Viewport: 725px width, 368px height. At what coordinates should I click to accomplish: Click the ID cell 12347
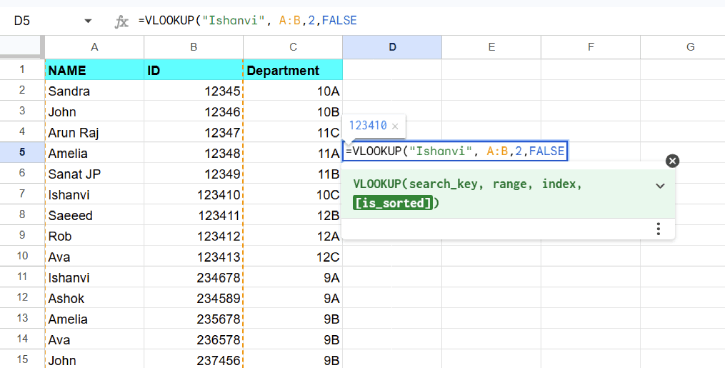pyautogui.click(x=194, y=132)
